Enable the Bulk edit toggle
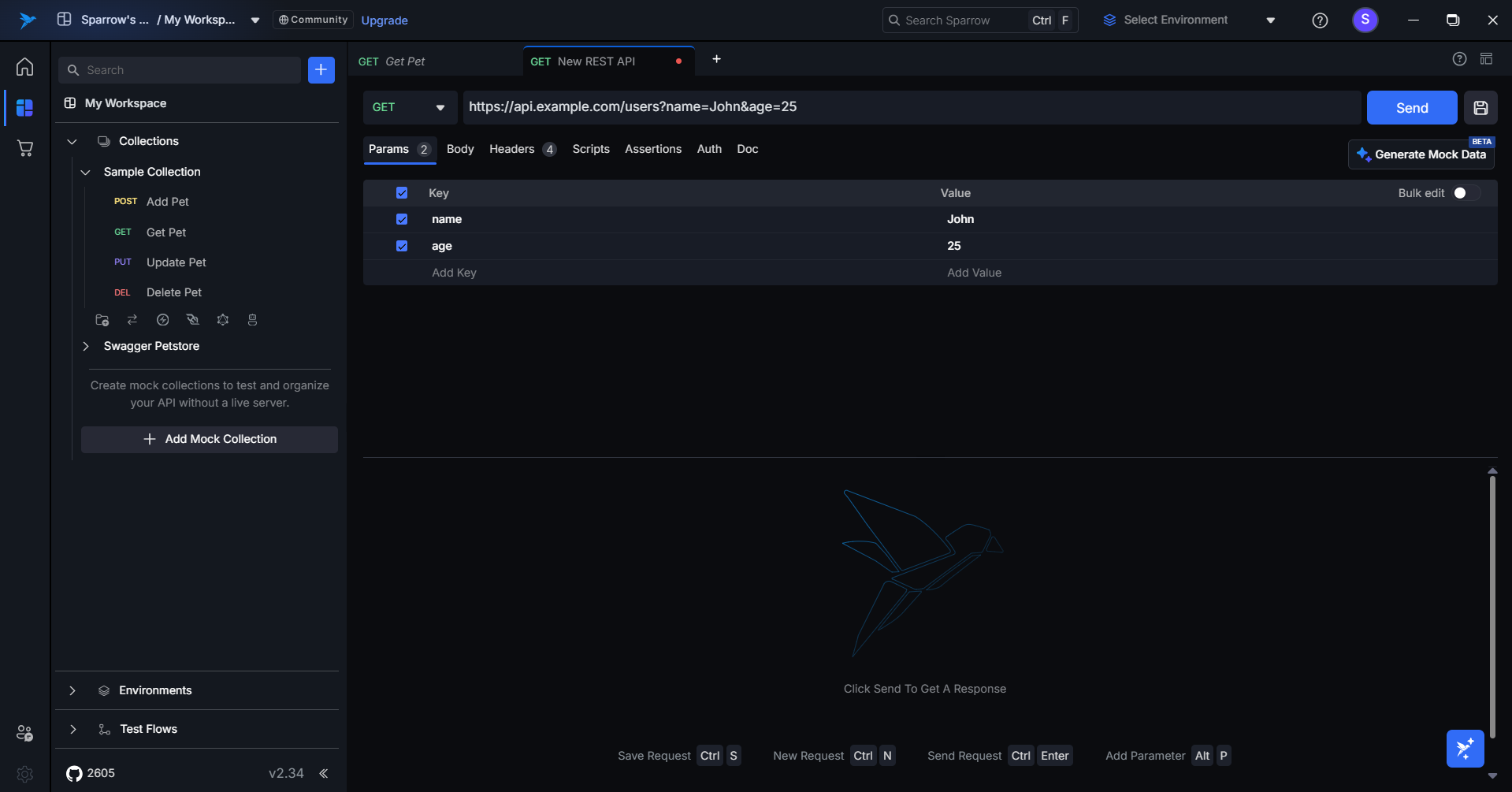This screenshot has height=792, width=1512. [1466, 193]
